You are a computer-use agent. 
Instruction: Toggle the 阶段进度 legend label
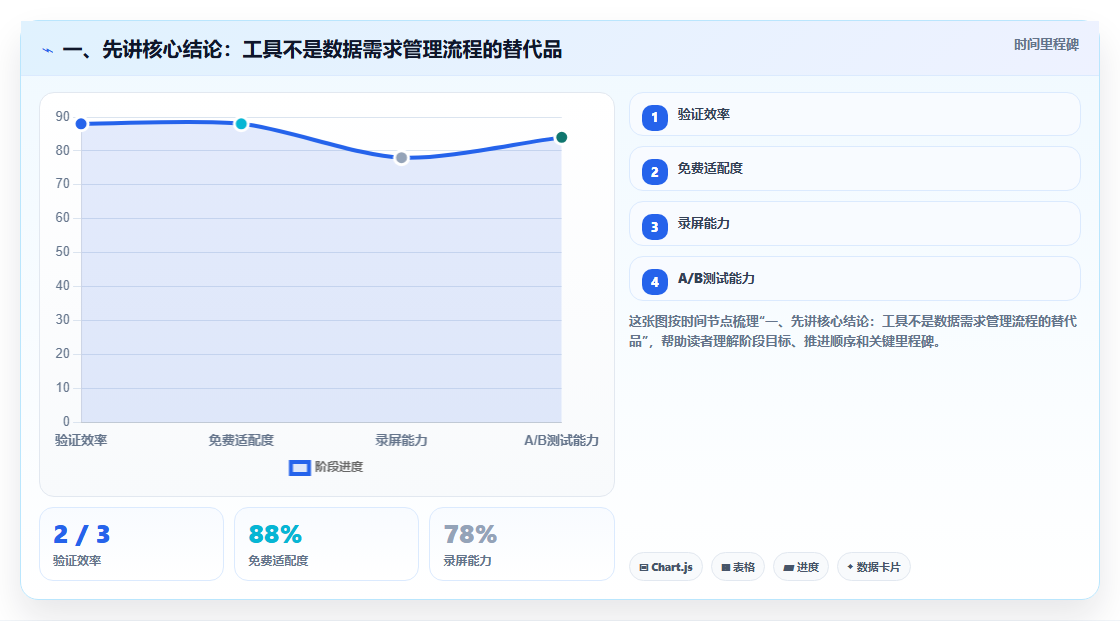click(x=339, y=467)
